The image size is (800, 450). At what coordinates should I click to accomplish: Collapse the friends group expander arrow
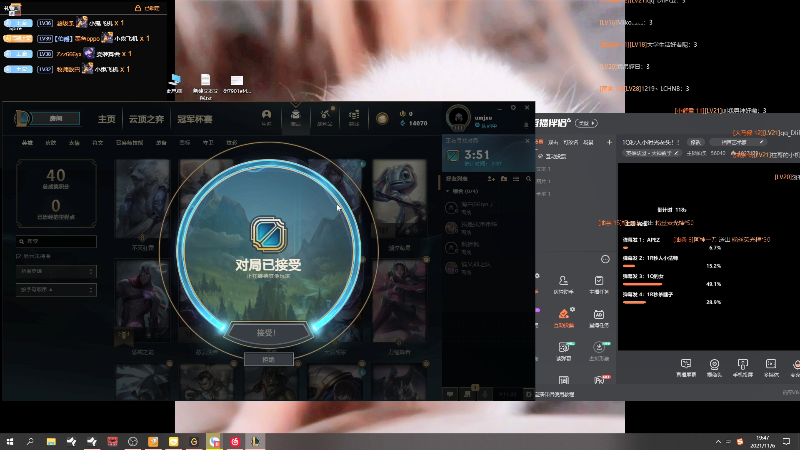pos(448,191)
